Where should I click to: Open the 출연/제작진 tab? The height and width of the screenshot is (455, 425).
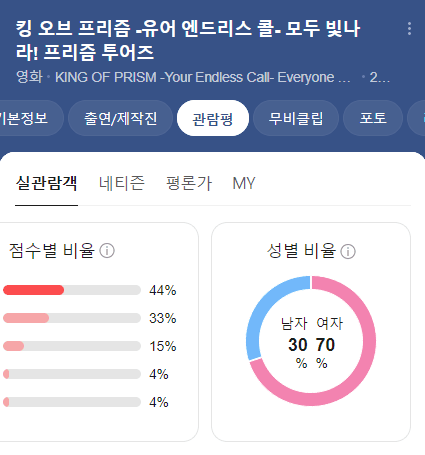click(120, 118)
